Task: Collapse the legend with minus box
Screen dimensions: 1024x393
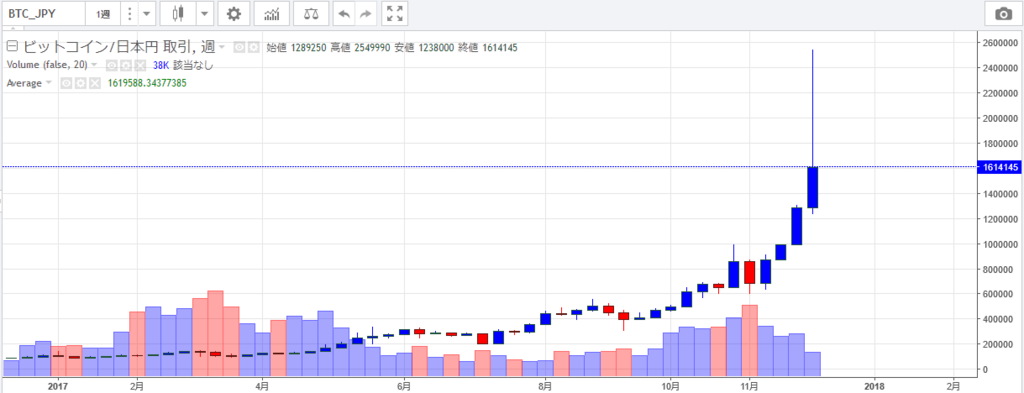Action: point(11,46)
